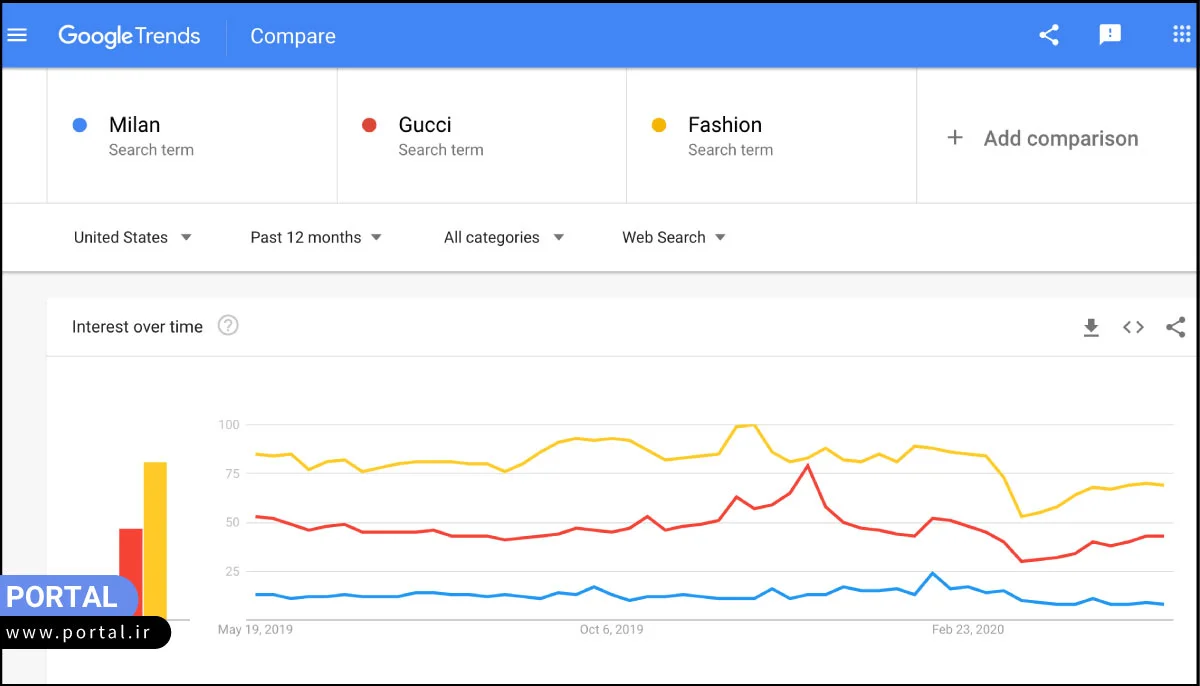Open the embed code for the chart
The height and width of the screenshot is (686, 1200).
pyautogui.click(x=1133, y=327)
